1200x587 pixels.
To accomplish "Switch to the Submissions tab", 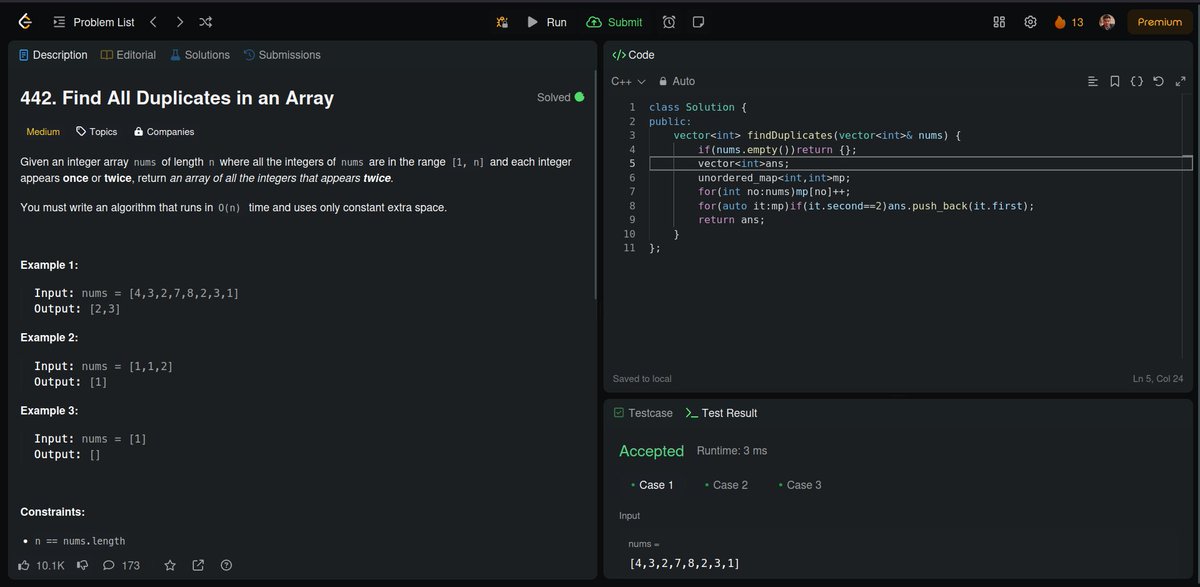I will pyautogui.click(x=282, y=55).
